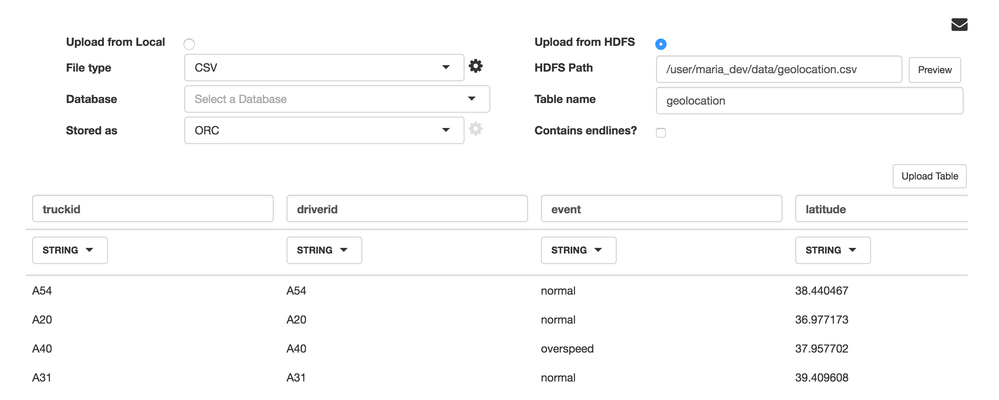Focus the Table name geolocation field

click(x=809, y=101)
